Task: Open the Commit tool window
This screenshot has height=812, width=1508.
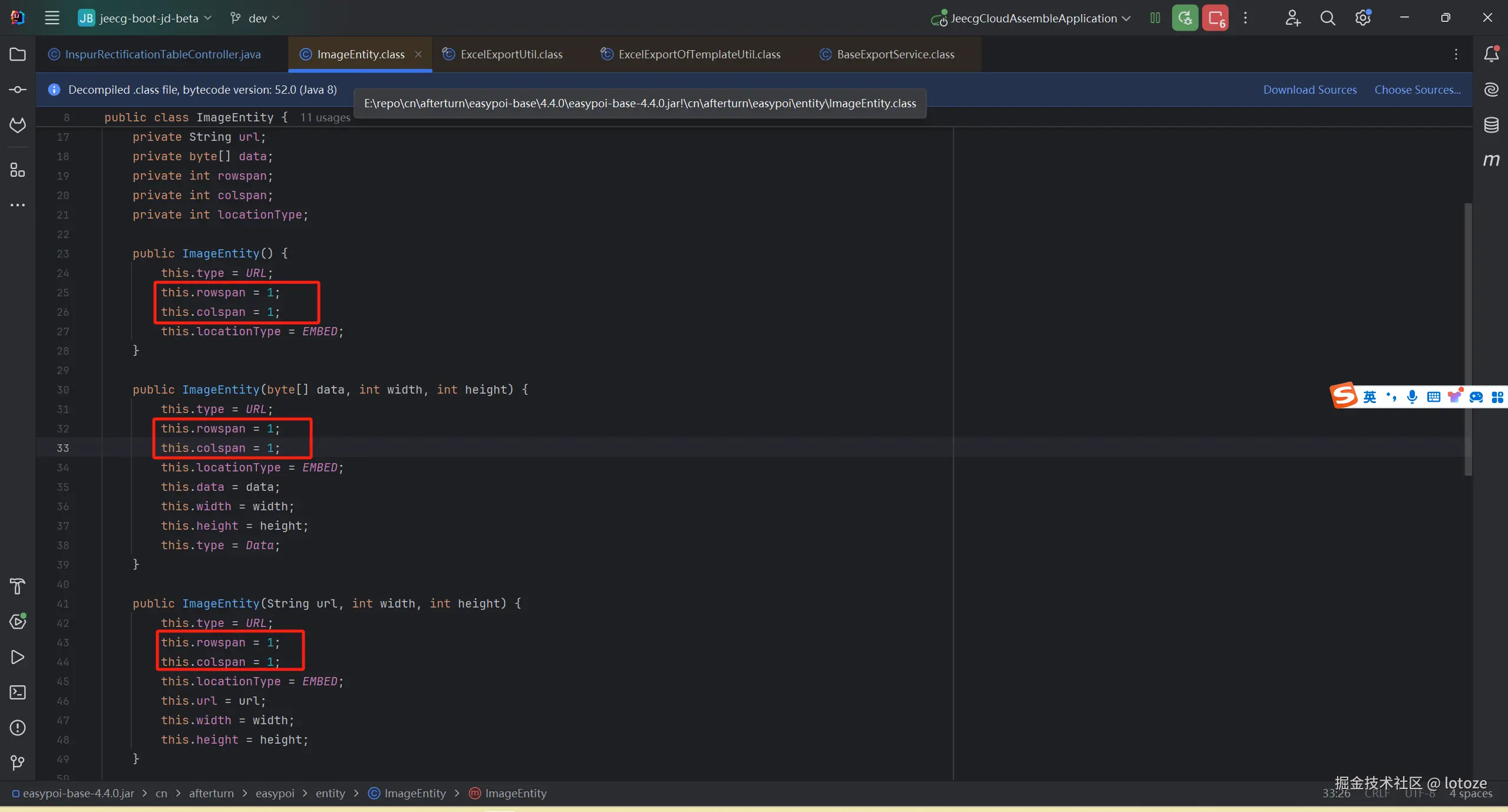Action: pos(18,90)
